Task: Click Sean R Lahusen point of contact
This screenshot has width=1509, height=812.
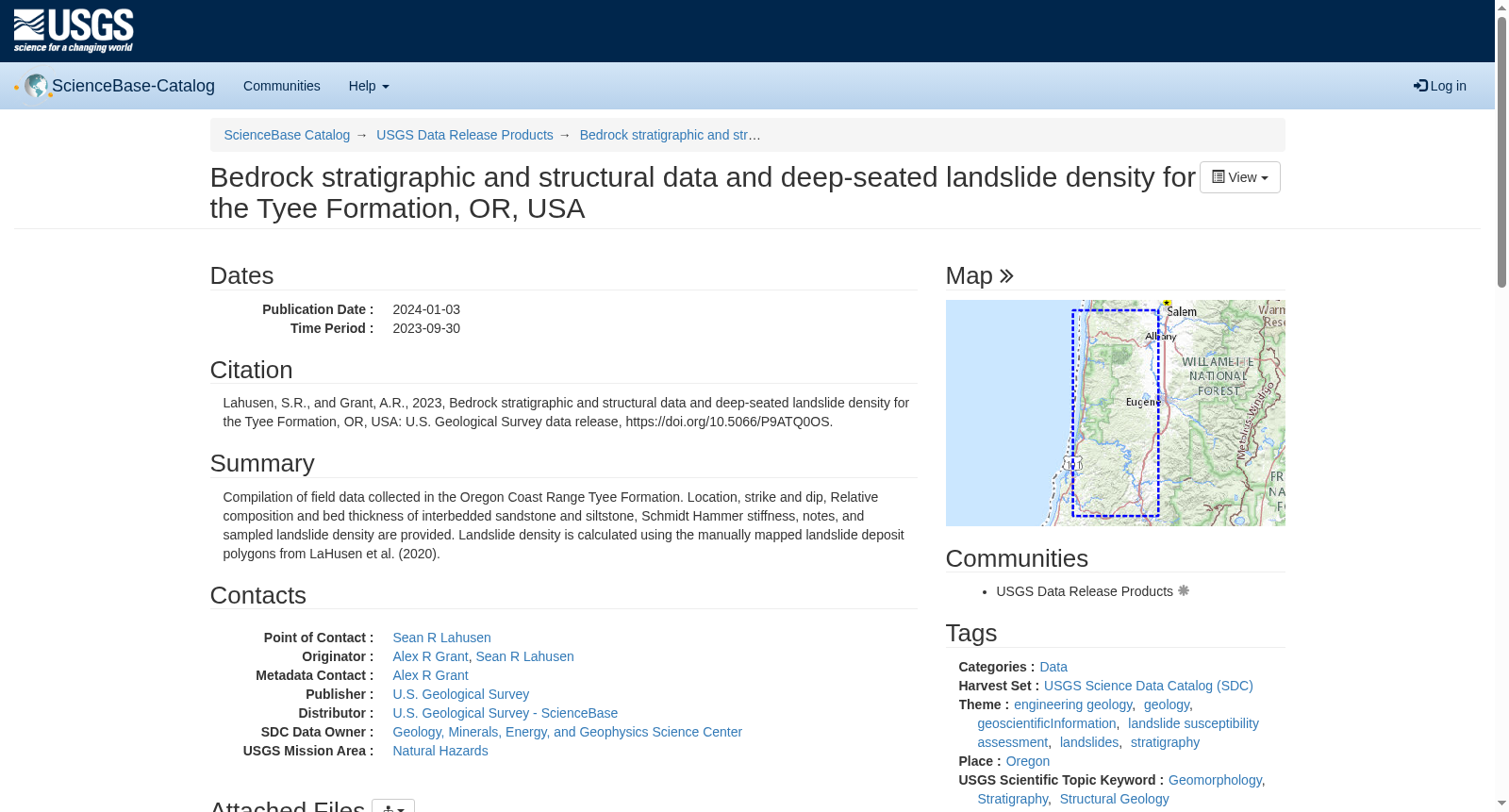Action: click(x=441, y=638)
